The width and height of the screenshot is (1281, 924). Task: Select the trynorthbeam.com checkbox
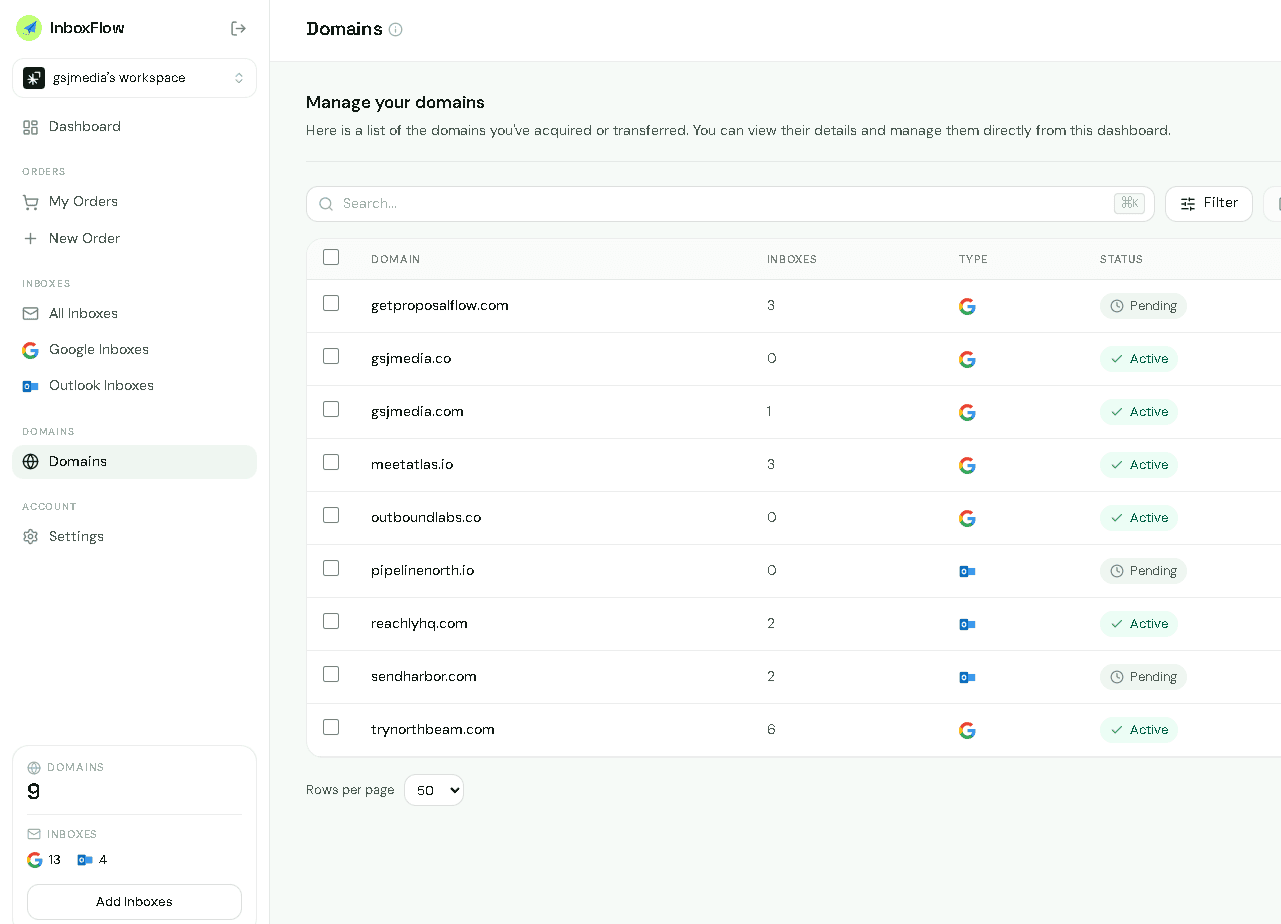click(331, 727)
